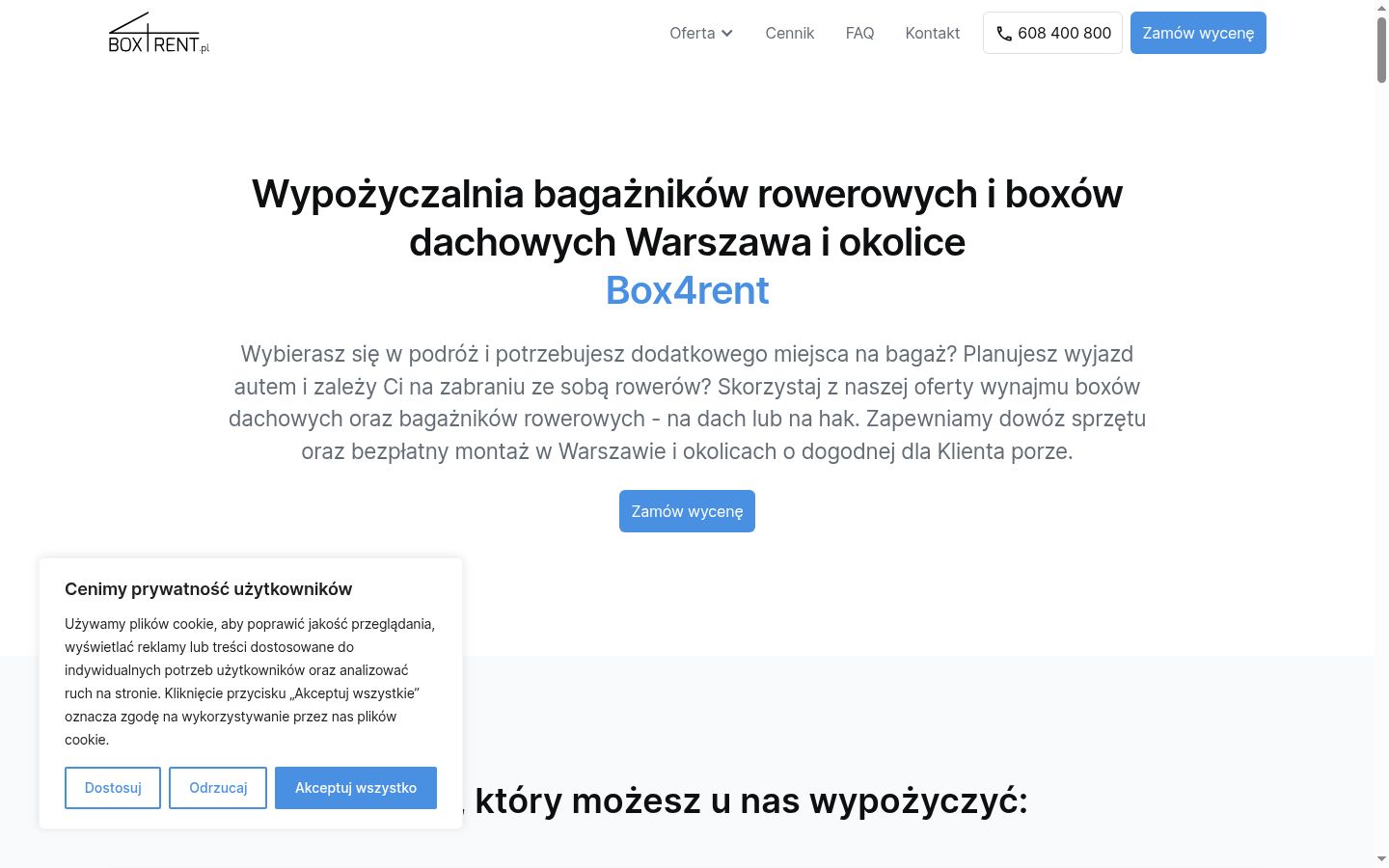Click the paragraph starting 'Wybierasz się w podróż'

[687, 402]
